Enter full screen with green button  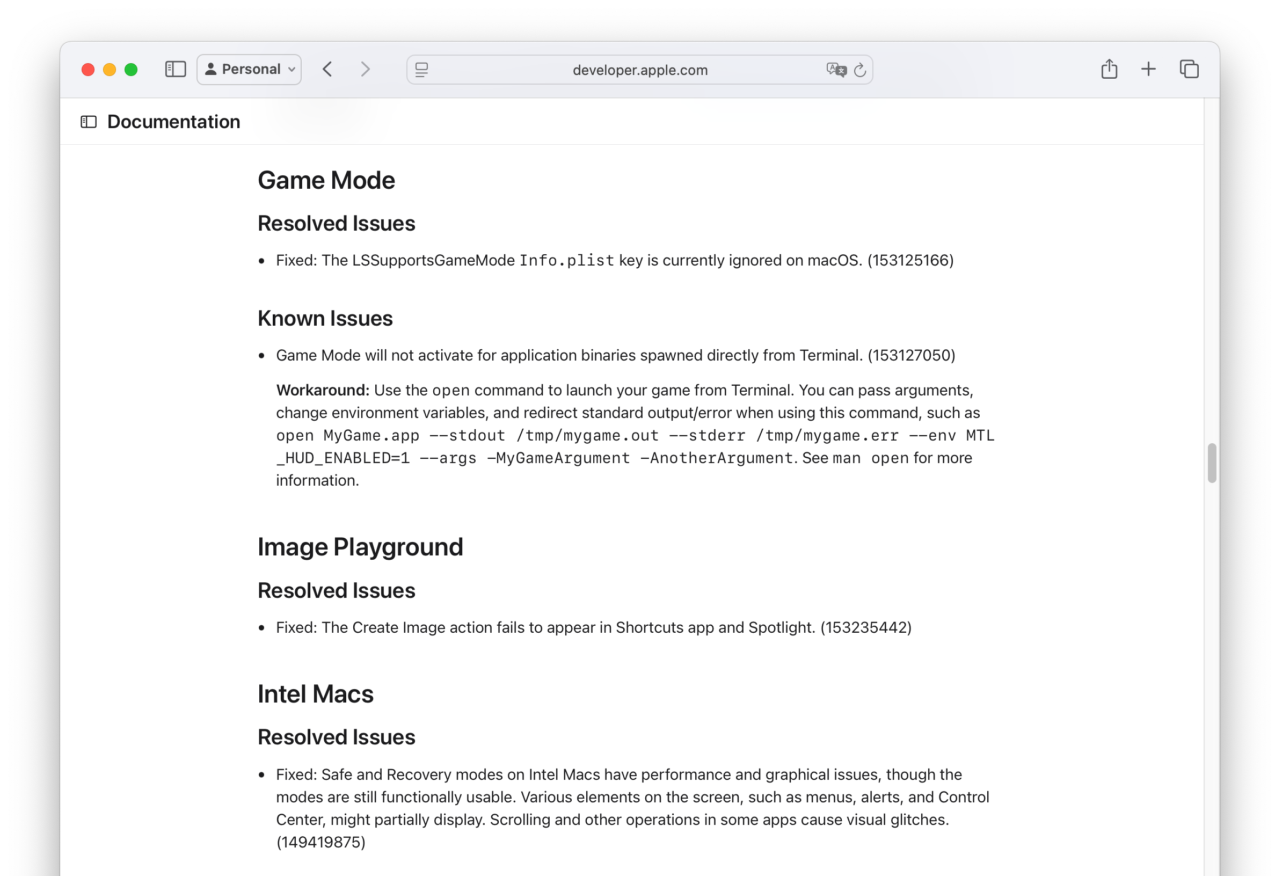[131, 69]
